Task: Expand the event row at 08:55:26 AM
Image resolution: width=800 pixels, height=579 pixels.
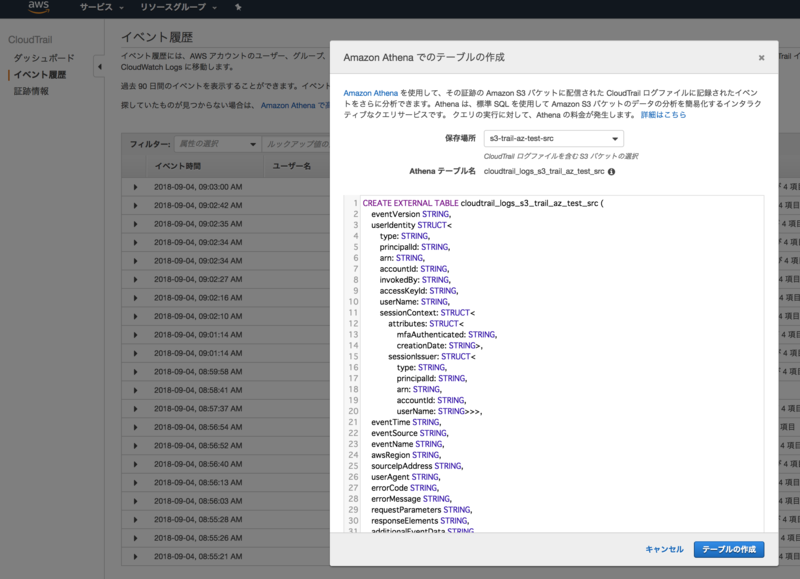Action: point(135,538)
